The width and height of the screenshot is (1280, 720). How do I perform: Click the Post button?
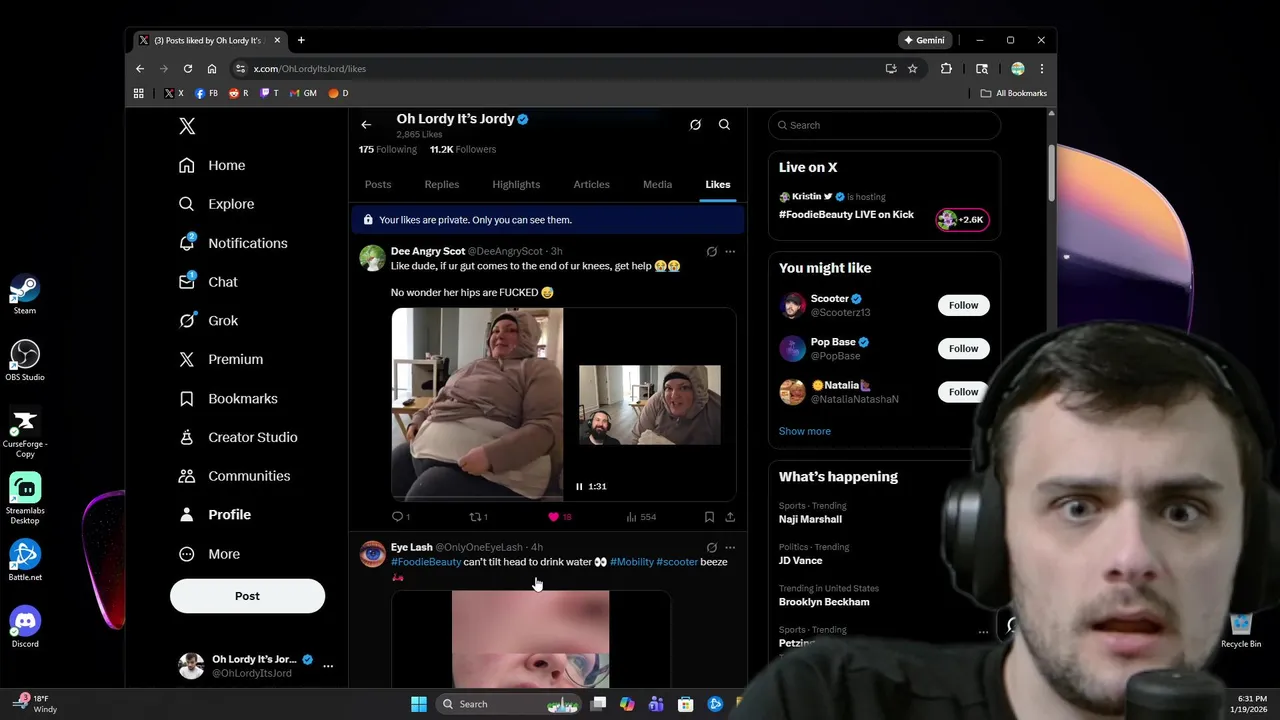pos(247,596)
